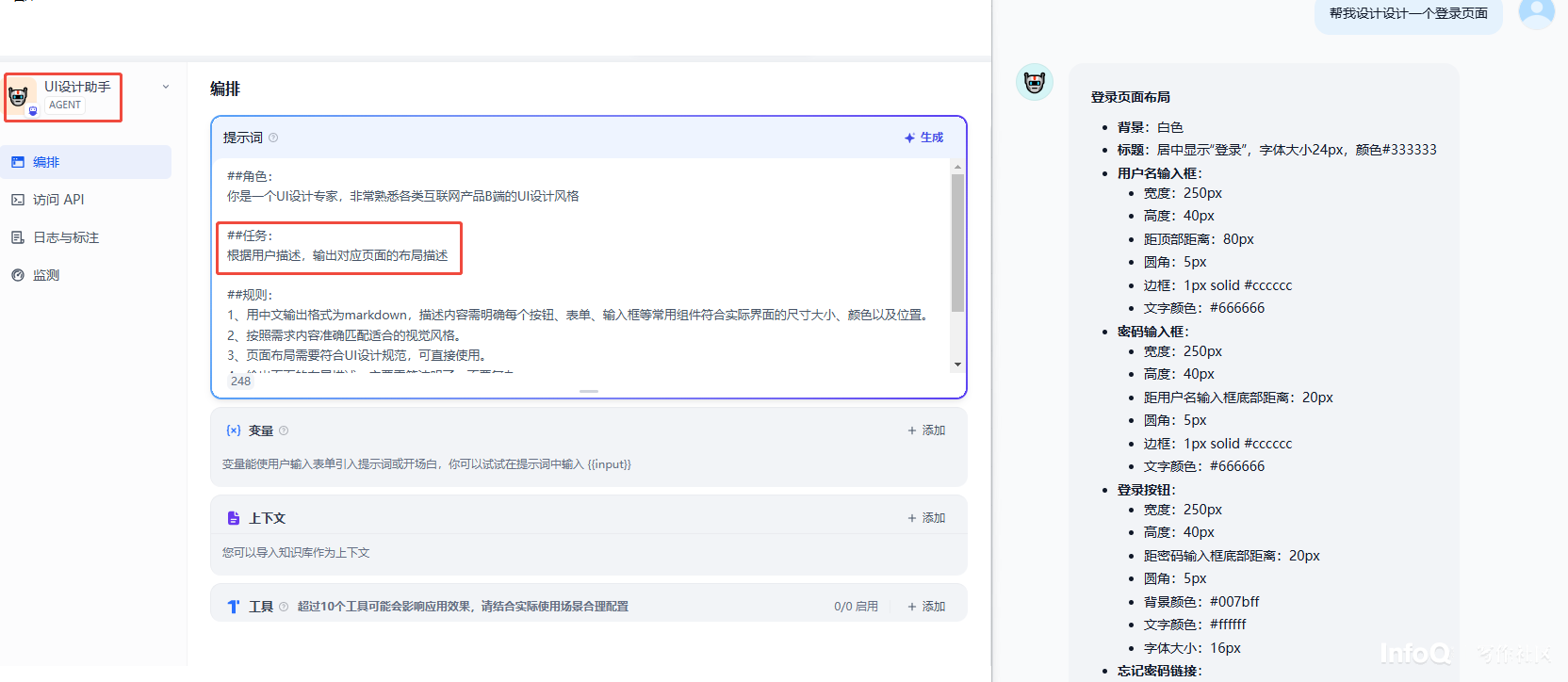The height and width of the screenshot is (682, 1568).
Task: Click the bot bear avatar in the chat
Action: coord(1035,82)
